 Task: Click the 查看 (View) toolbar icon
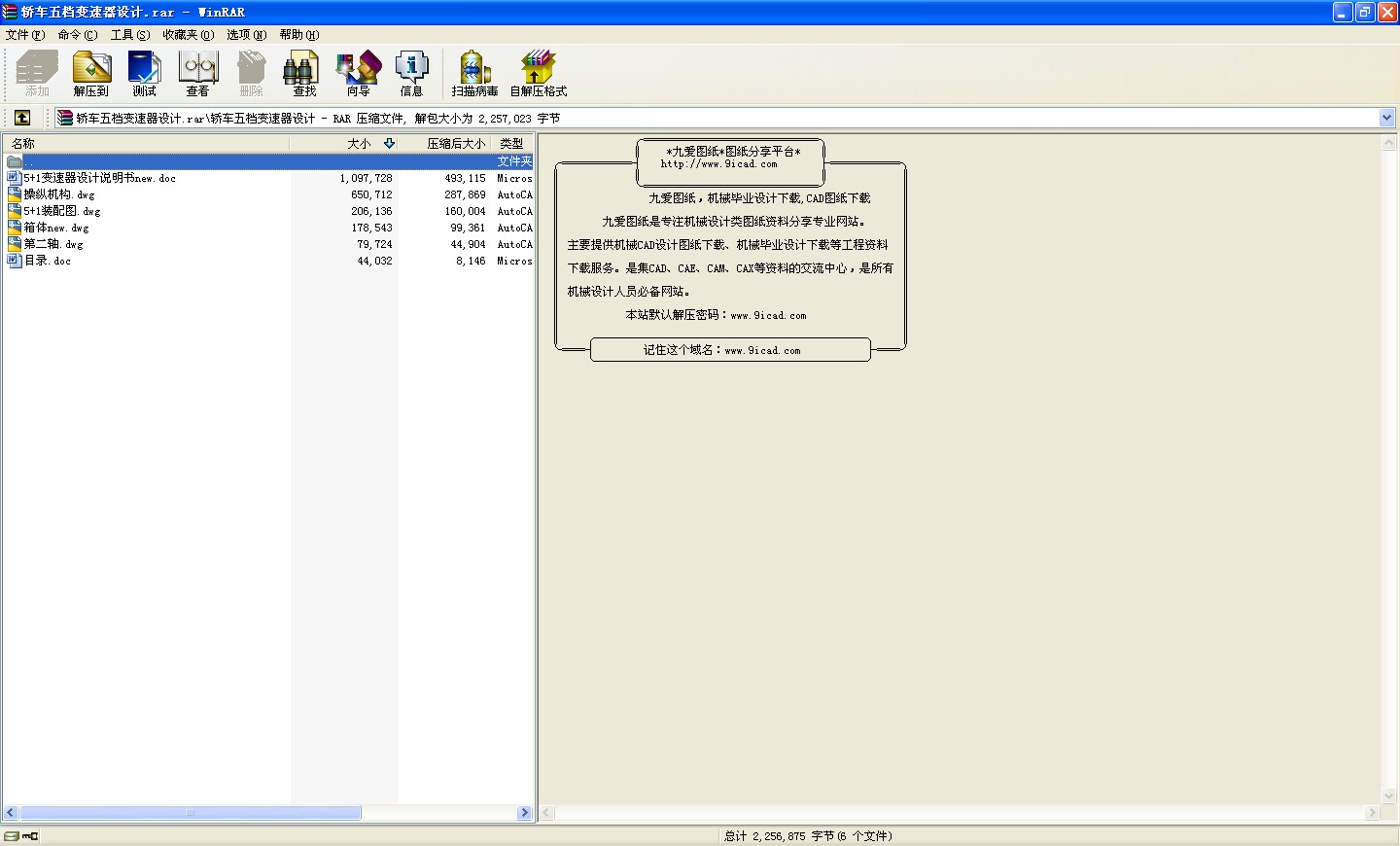point(197,73)
